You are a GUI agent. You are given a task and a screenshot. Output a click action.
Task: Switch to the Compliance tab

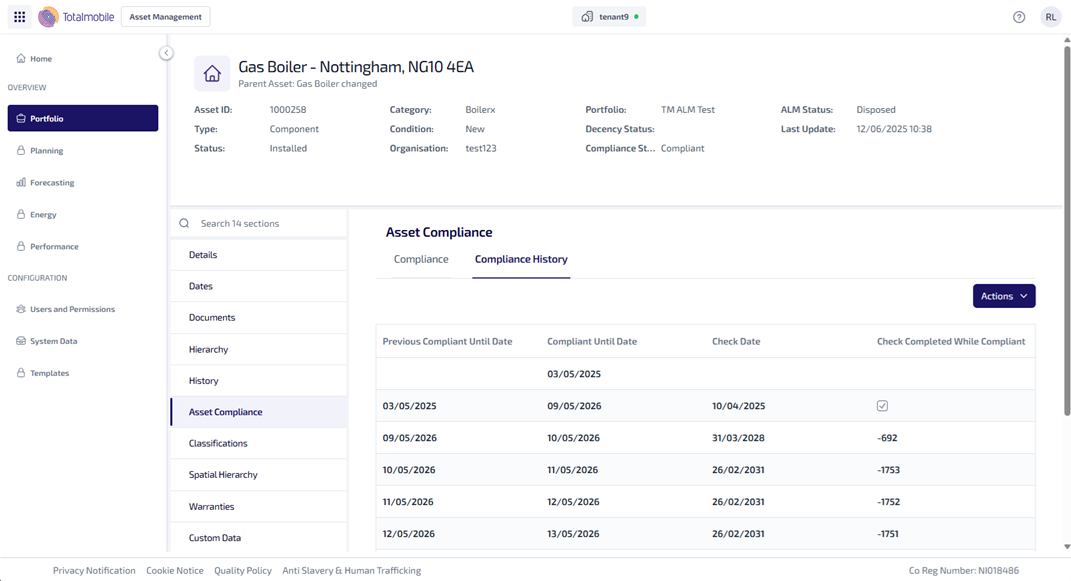tap(421, 259)
